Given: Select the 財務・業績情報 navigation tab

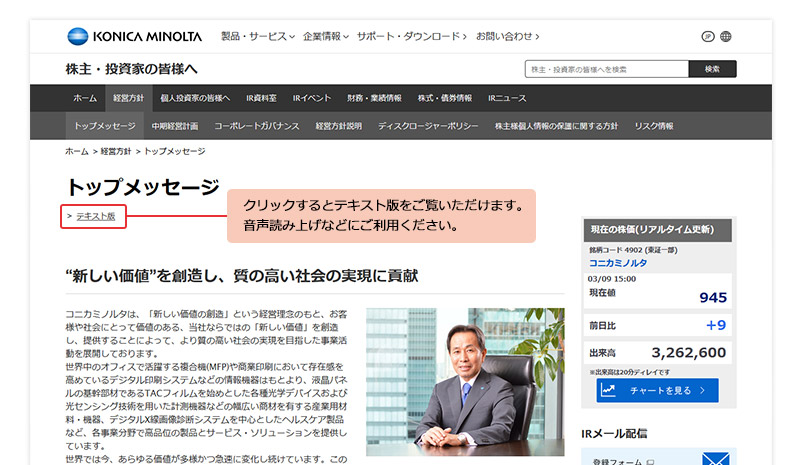Looking at the screenshot, I should (374, 98).
